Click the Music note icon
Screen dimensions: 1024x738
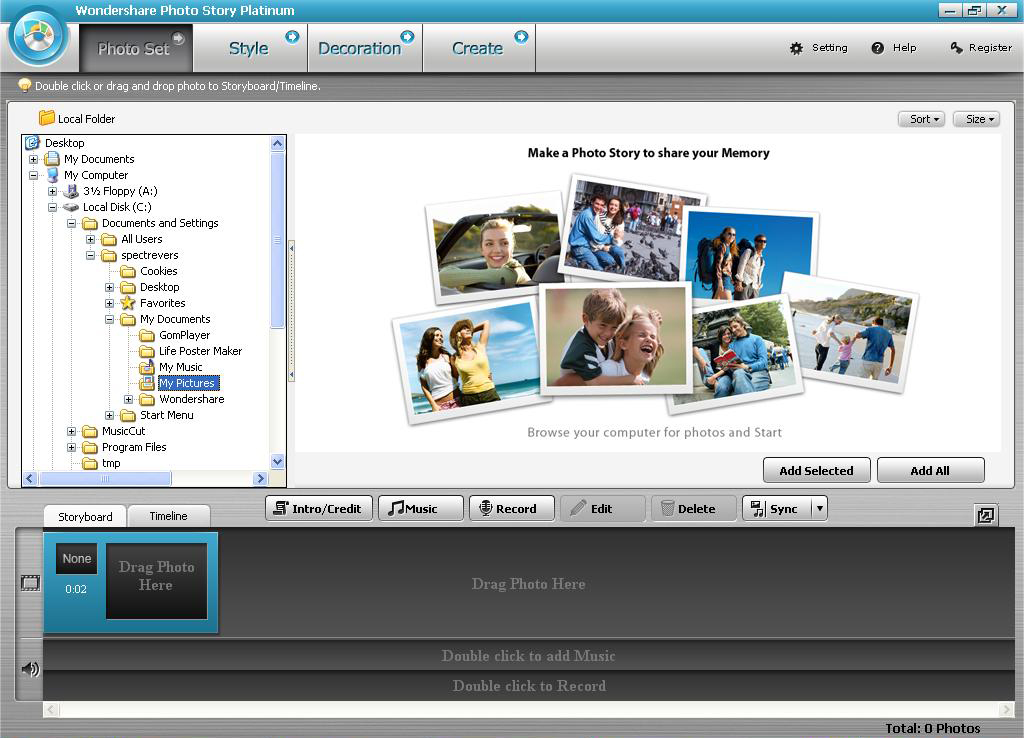click(398, 508)
